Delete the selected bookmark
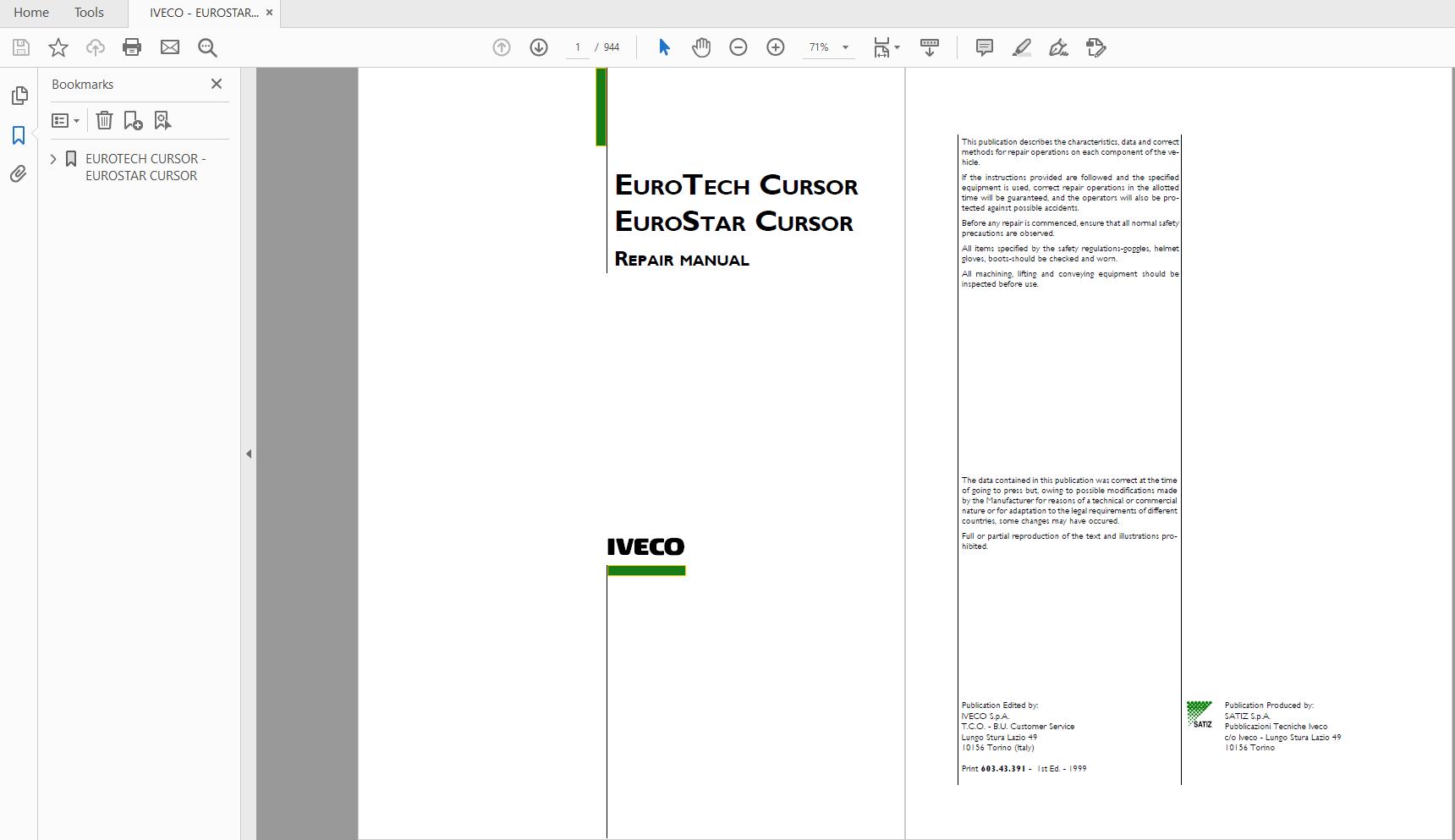The height and width of the screenshot is (840, 1455). (x=104, y=120)
